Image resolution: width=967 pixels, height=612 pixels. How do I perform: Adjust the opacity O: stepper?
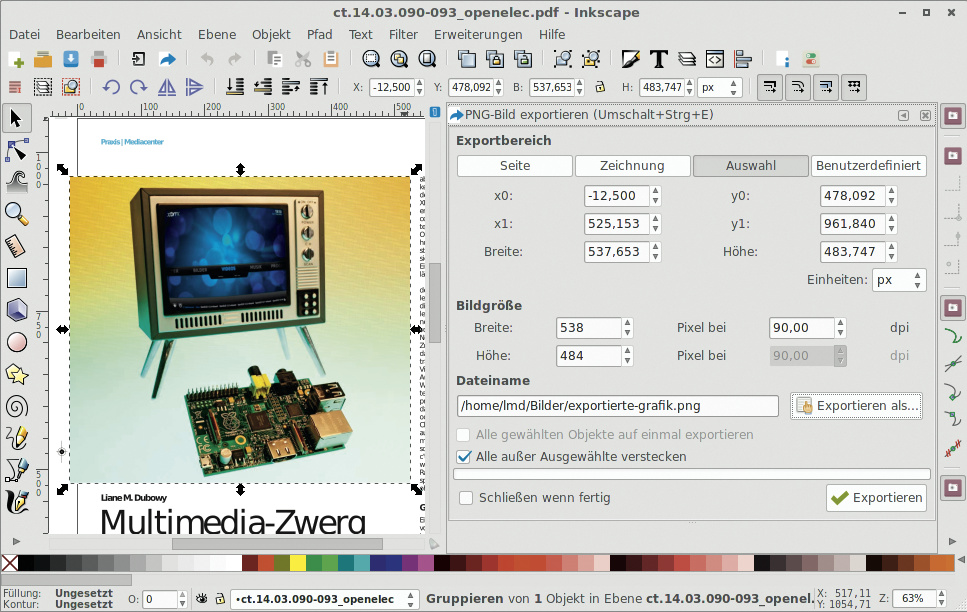pyautogui.click(x=183, y=599)
